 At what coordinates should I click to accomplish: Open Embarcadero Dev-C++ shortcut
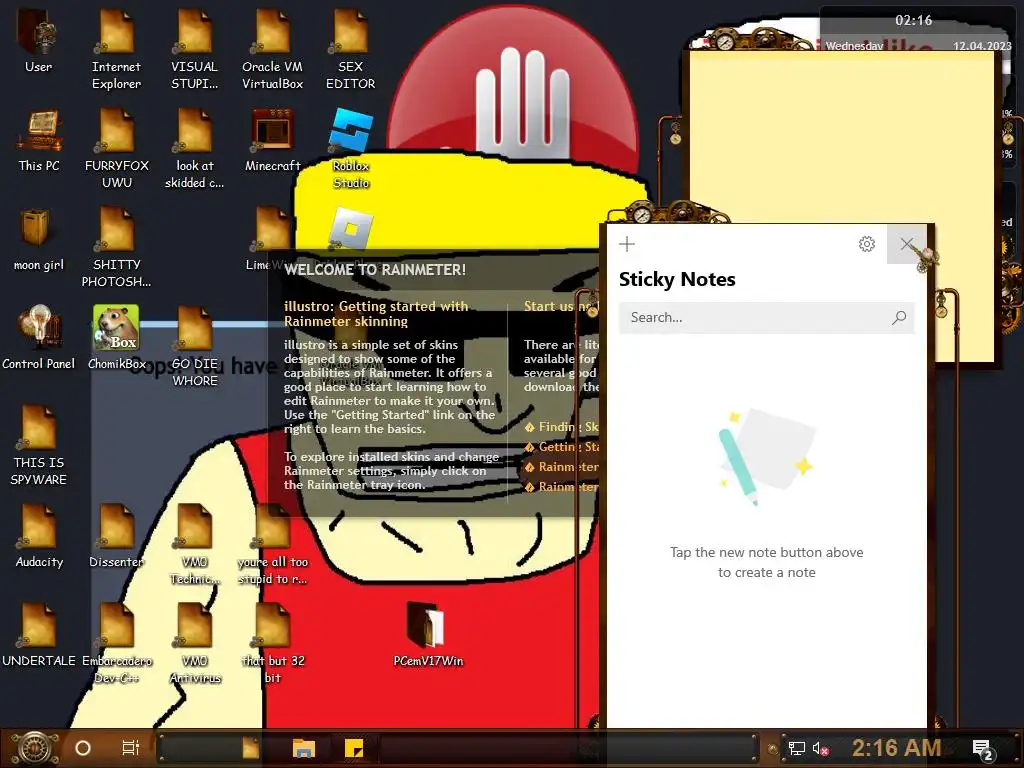pyautogui.click(x=116, y=643)
